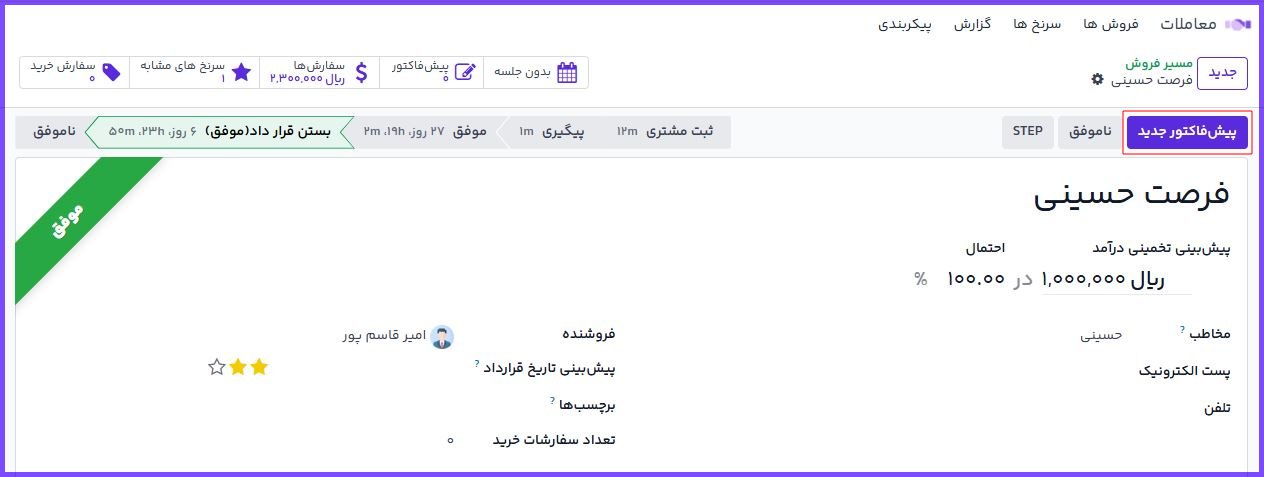Set priority to the third (empty) star
This screenshot has height=477, width=1264.
coord(216,367)
